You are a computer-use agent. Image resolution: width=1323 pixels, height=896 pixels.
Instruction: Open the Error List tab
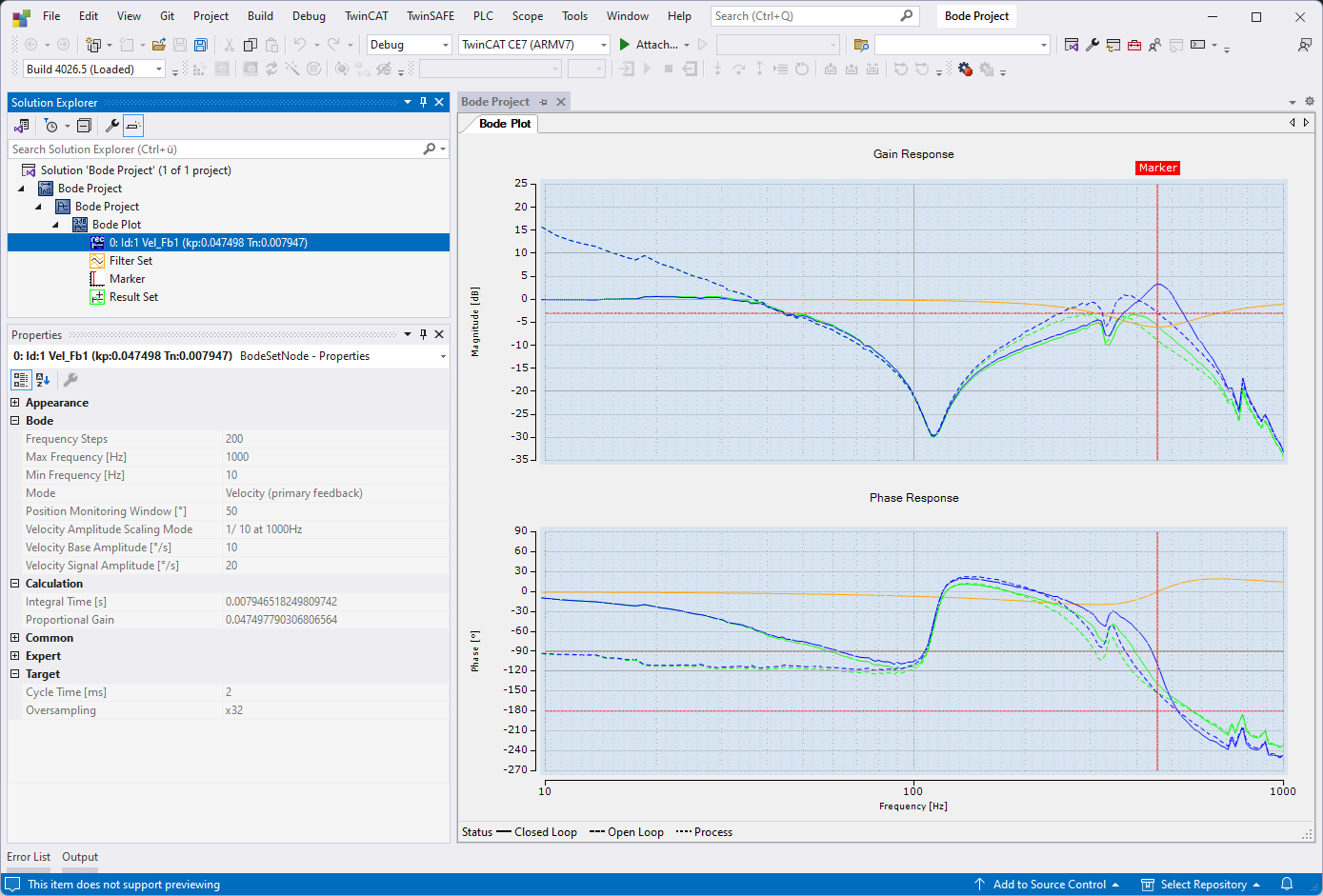click(x=29, y=857)
